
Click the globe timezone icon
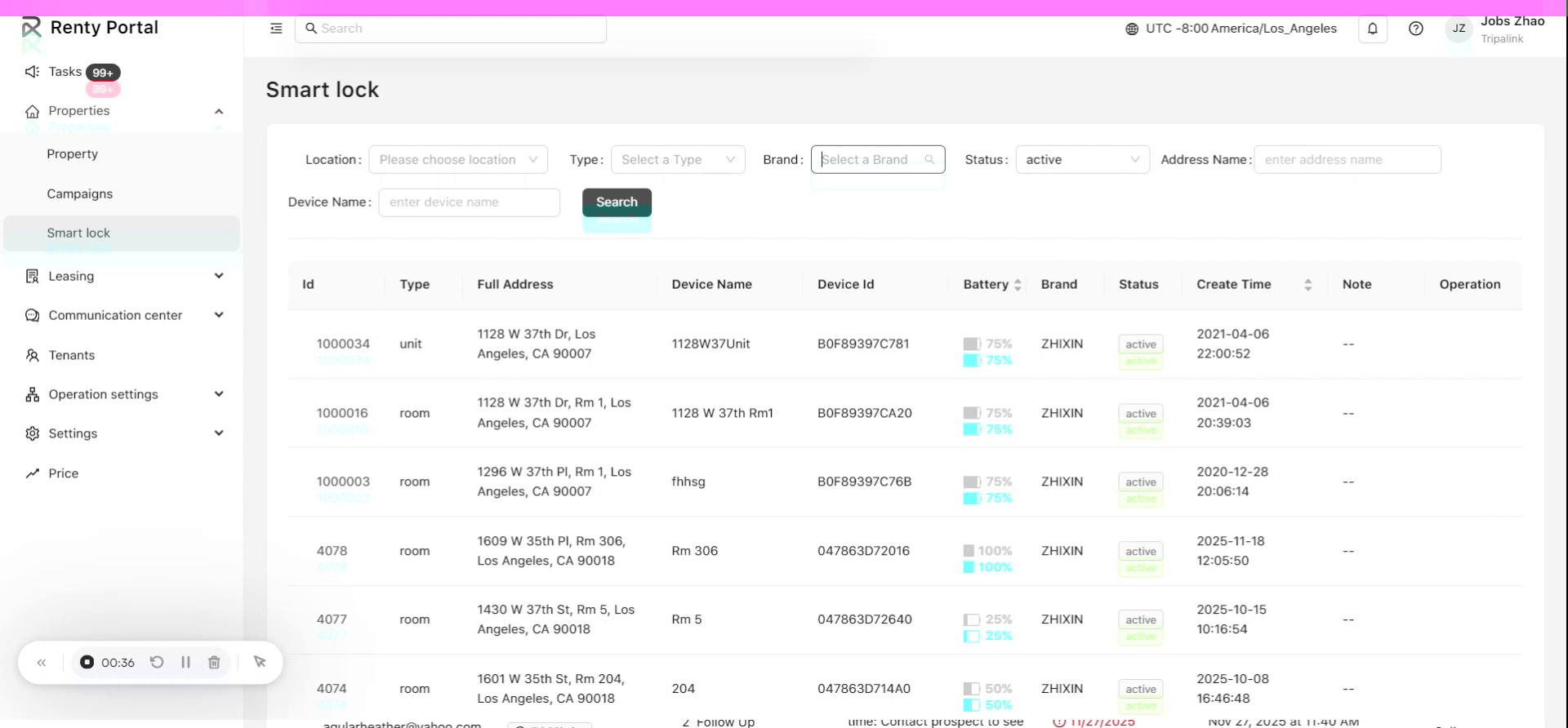click(x=1132, y=29)
